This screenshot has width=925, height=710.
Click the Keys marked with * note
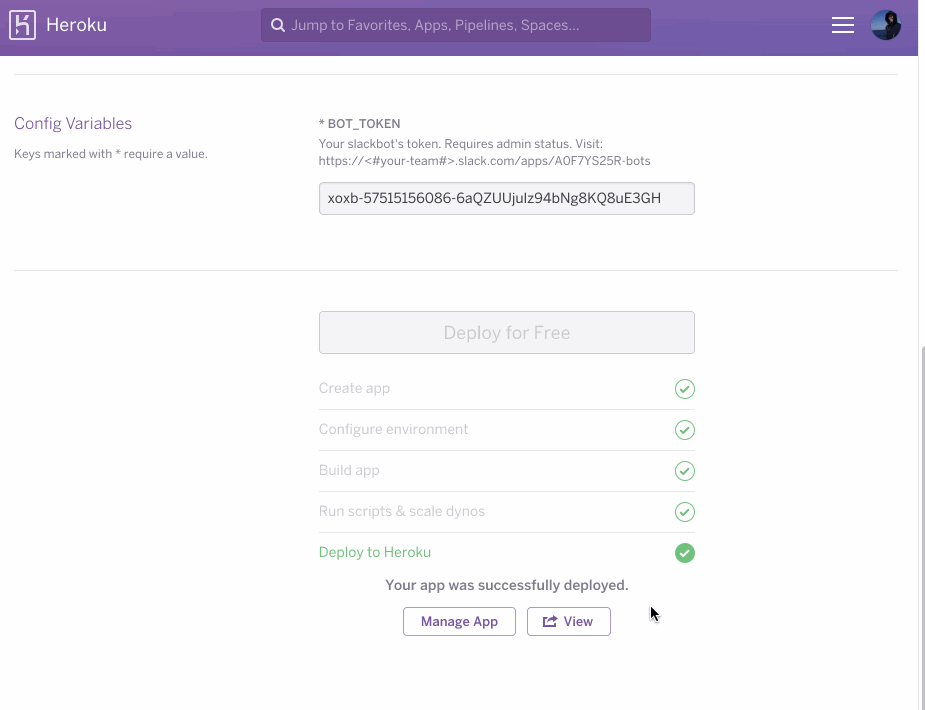click(111, 154)
